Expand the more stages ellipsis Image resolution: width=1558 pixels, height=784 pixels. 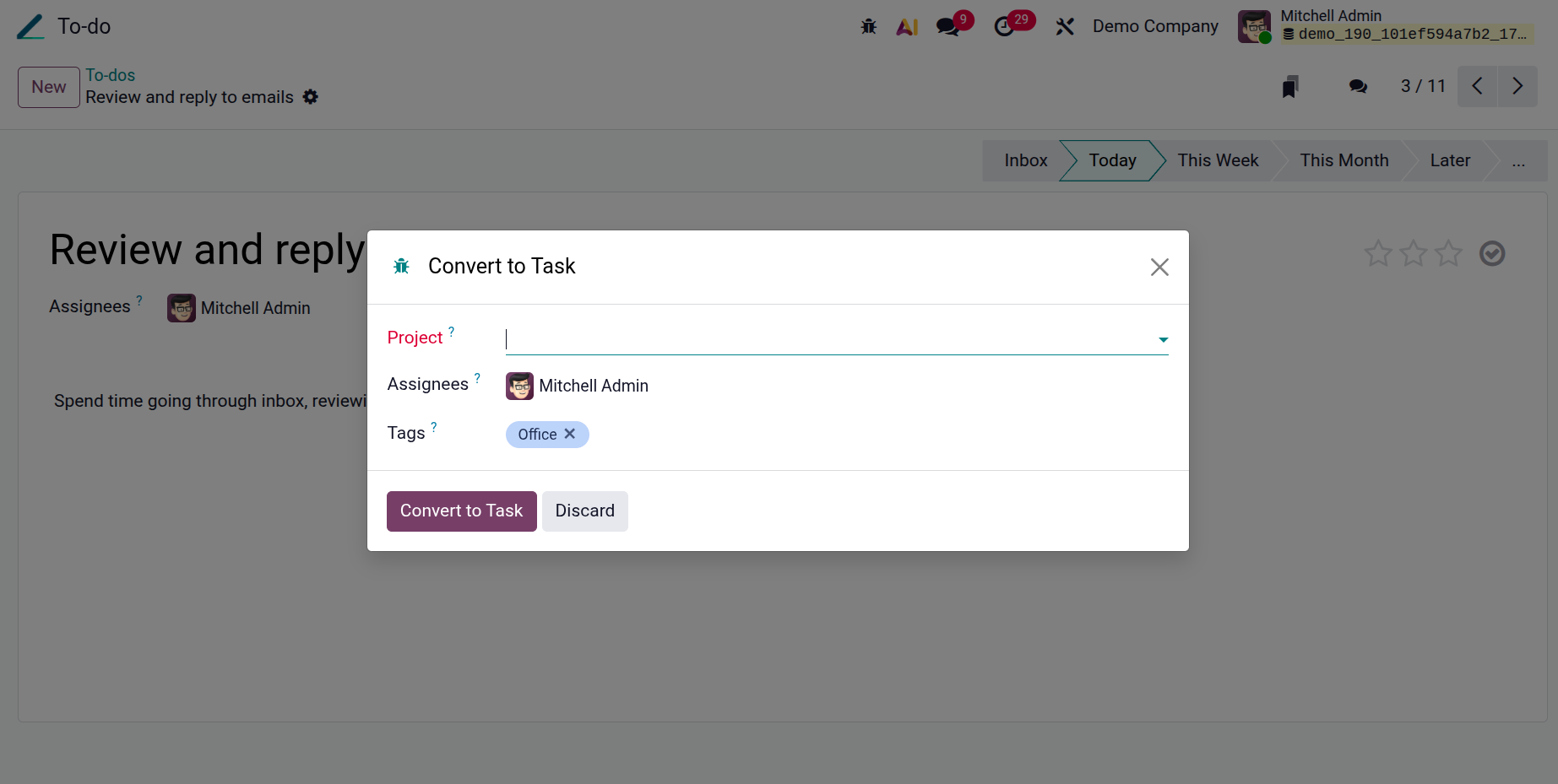coord(1518,161)
